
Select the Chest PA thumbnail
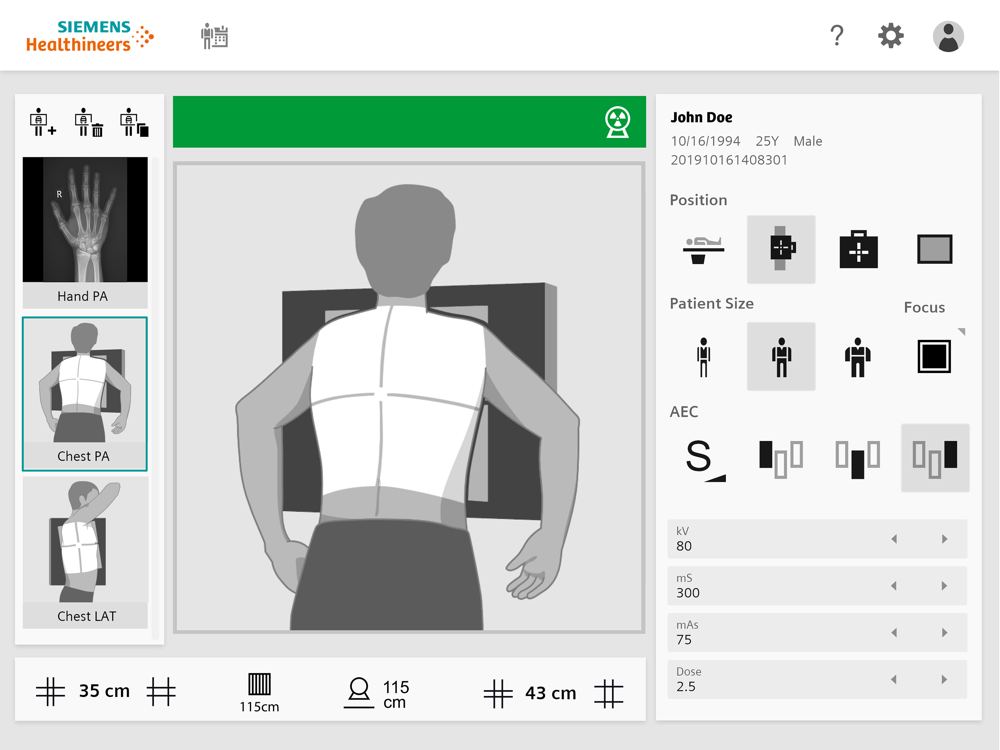(85, 393)
